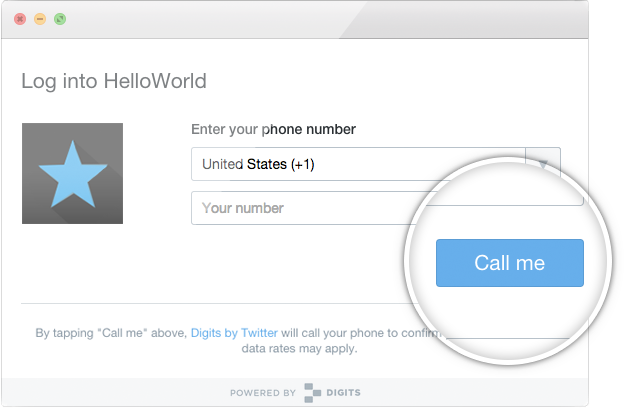Click the DIGITS wordmark in the footer
Screen dimensions: 624x408
[343, 392]
